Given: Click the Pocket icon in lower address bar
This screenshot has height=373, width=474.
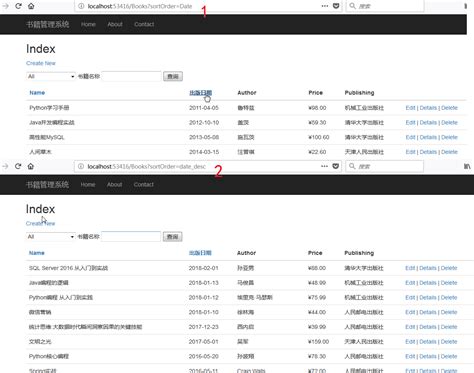Looking at the screenshot, I should pos(336,166).
